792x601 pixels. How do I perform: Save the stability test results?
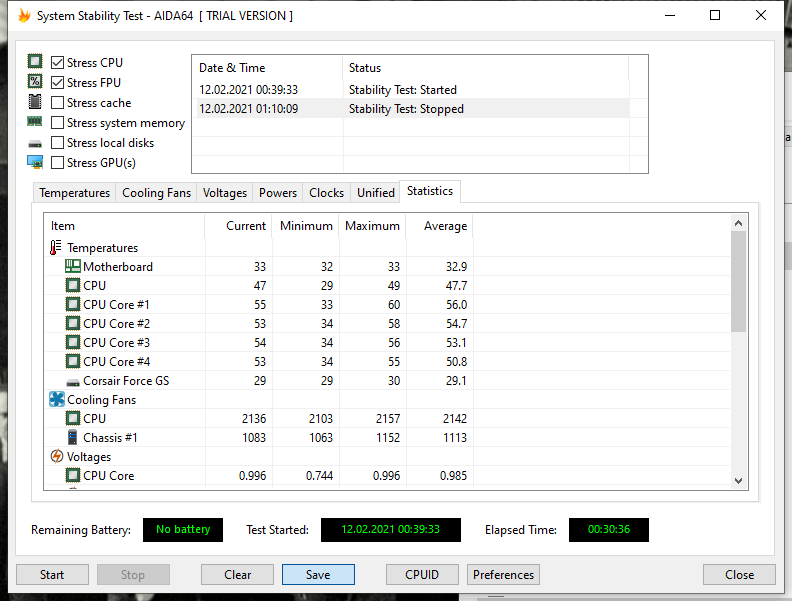point(318,575)
